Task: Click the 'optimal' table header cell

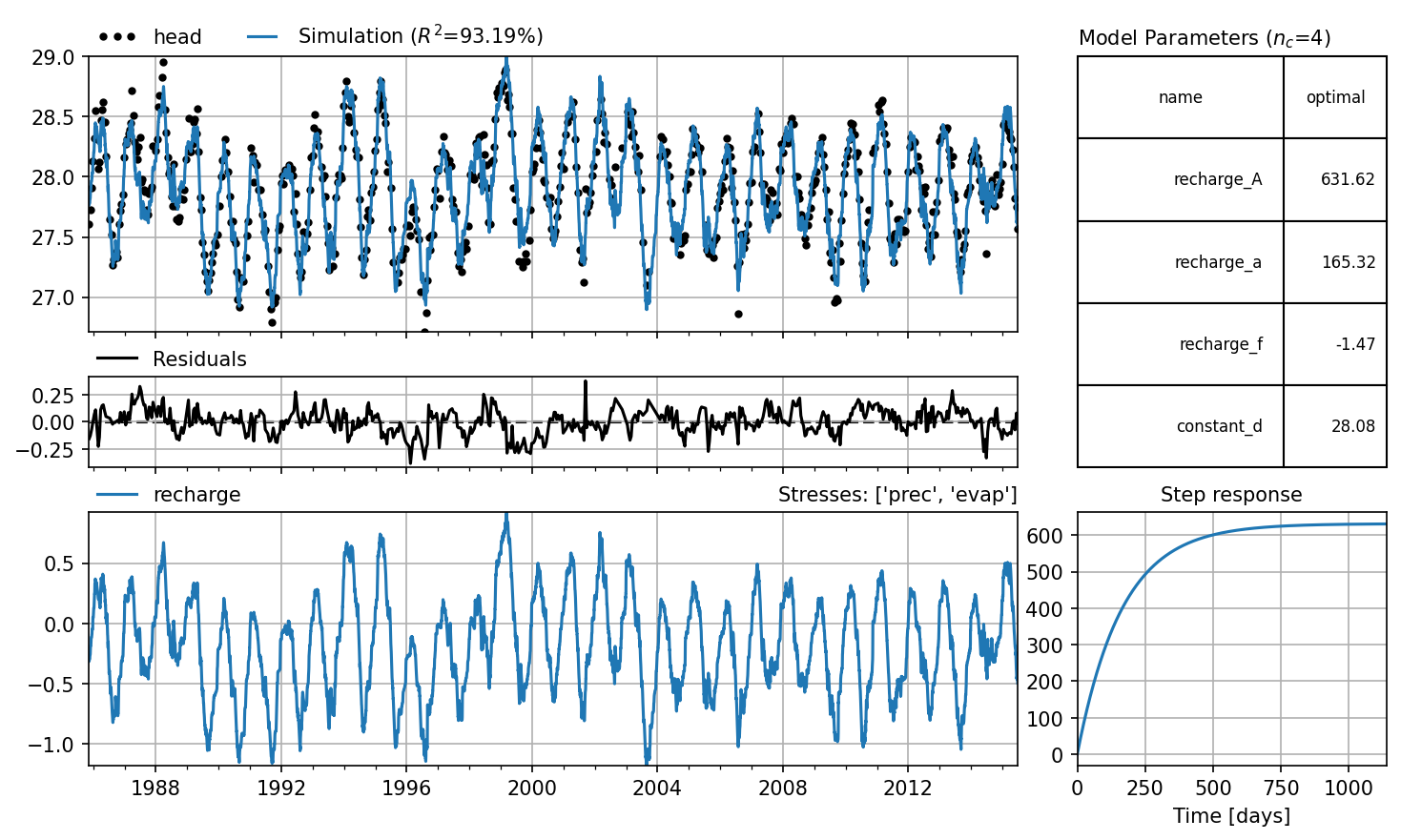Action: 1335,97
